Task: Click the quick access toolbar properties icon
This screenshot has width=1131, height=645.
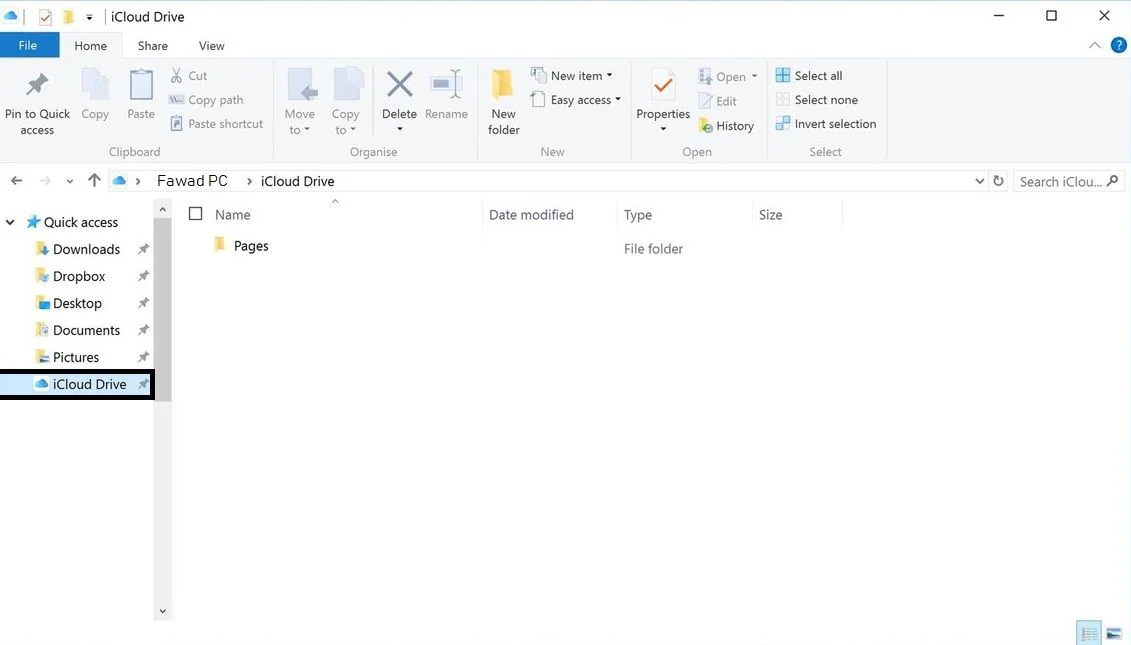Action: click(x=45, y=17)
